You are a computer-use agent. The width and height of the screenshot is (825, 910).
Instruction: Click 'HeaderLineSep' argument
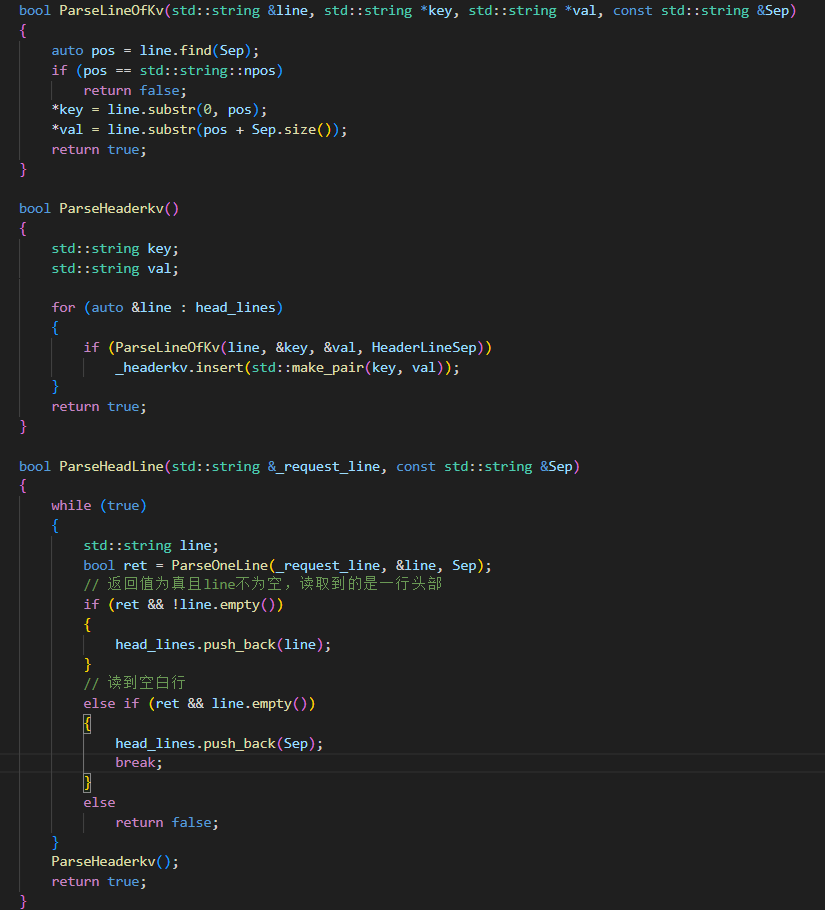point(424,347)
